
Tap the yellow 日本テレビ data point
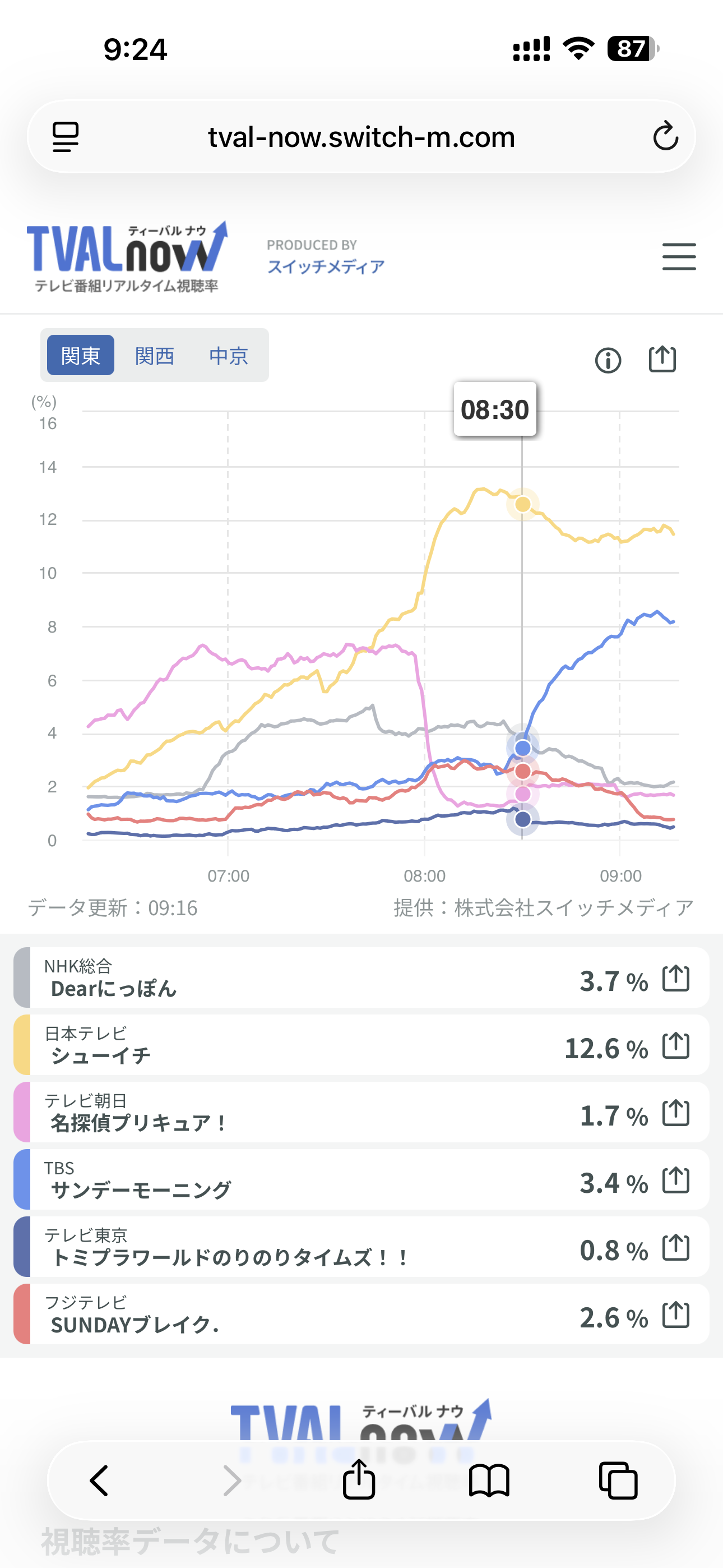tap(522, 504)
